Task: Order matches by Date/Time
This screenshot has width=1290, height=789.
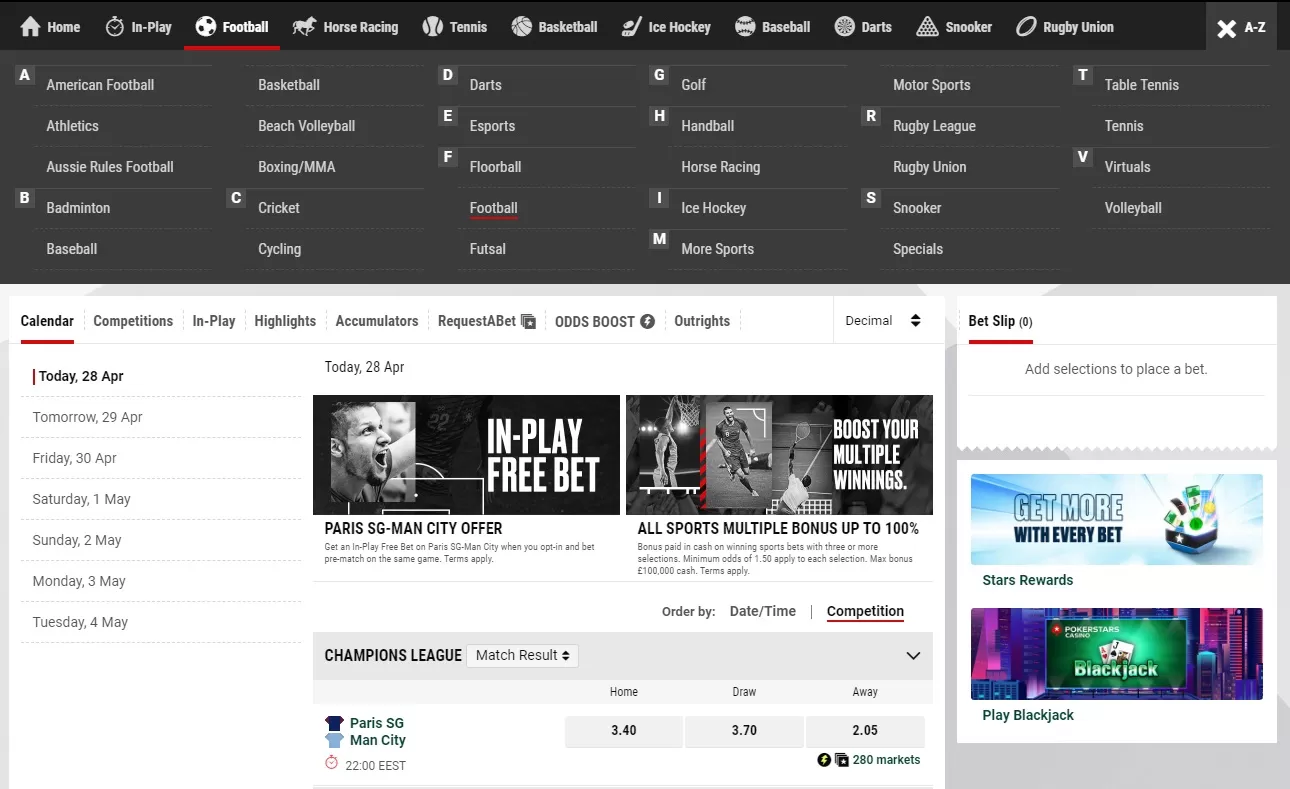Action: [x=763, y=611]
